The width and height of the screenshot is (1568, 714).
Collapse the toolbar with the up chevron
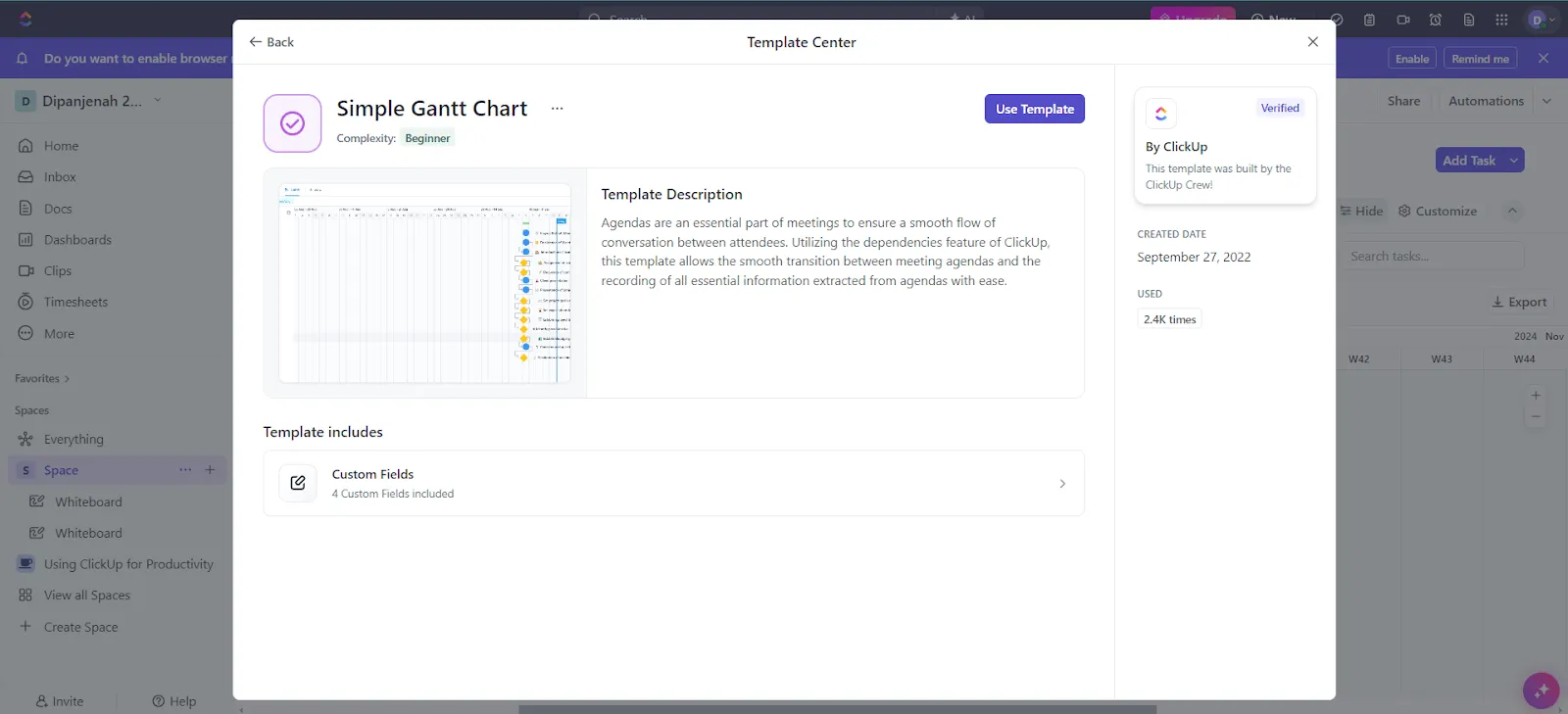1512,212
